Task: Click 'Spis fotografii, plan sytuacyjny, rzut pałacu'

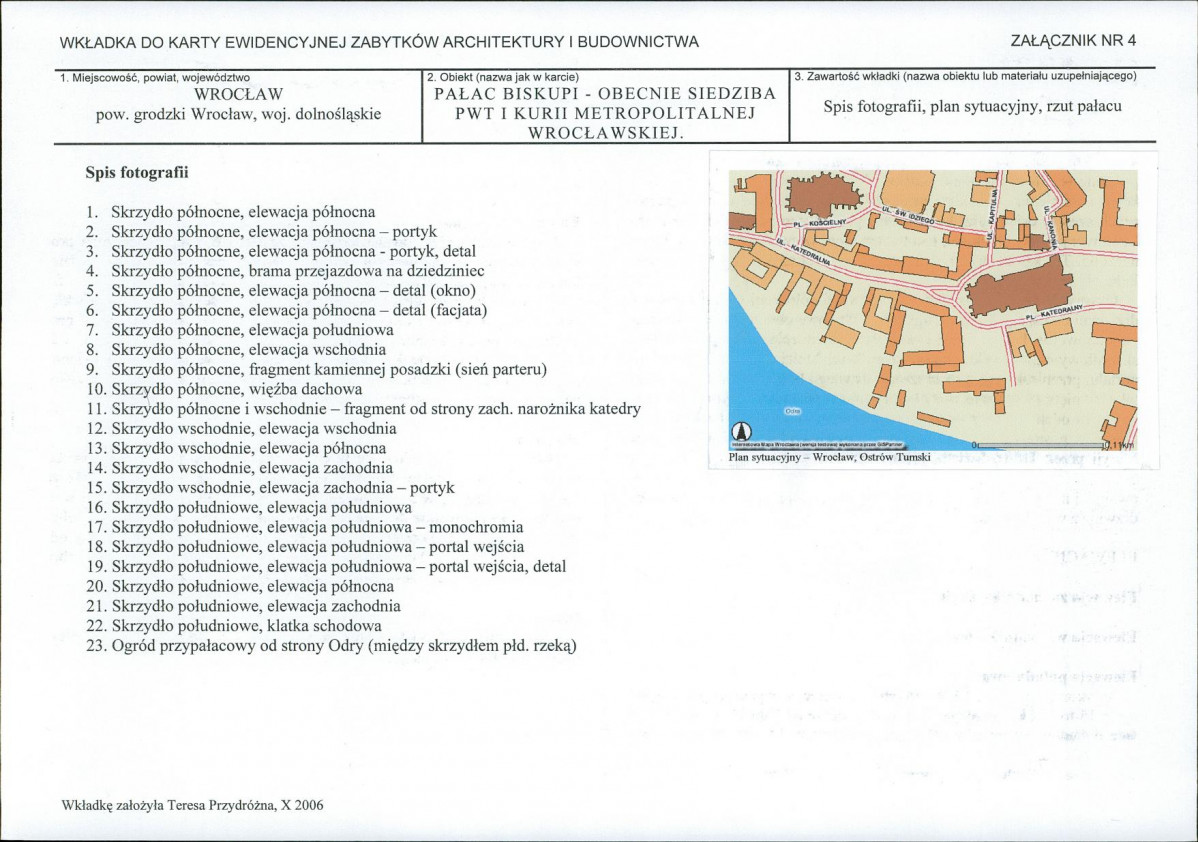Action: tap(973, 106)
